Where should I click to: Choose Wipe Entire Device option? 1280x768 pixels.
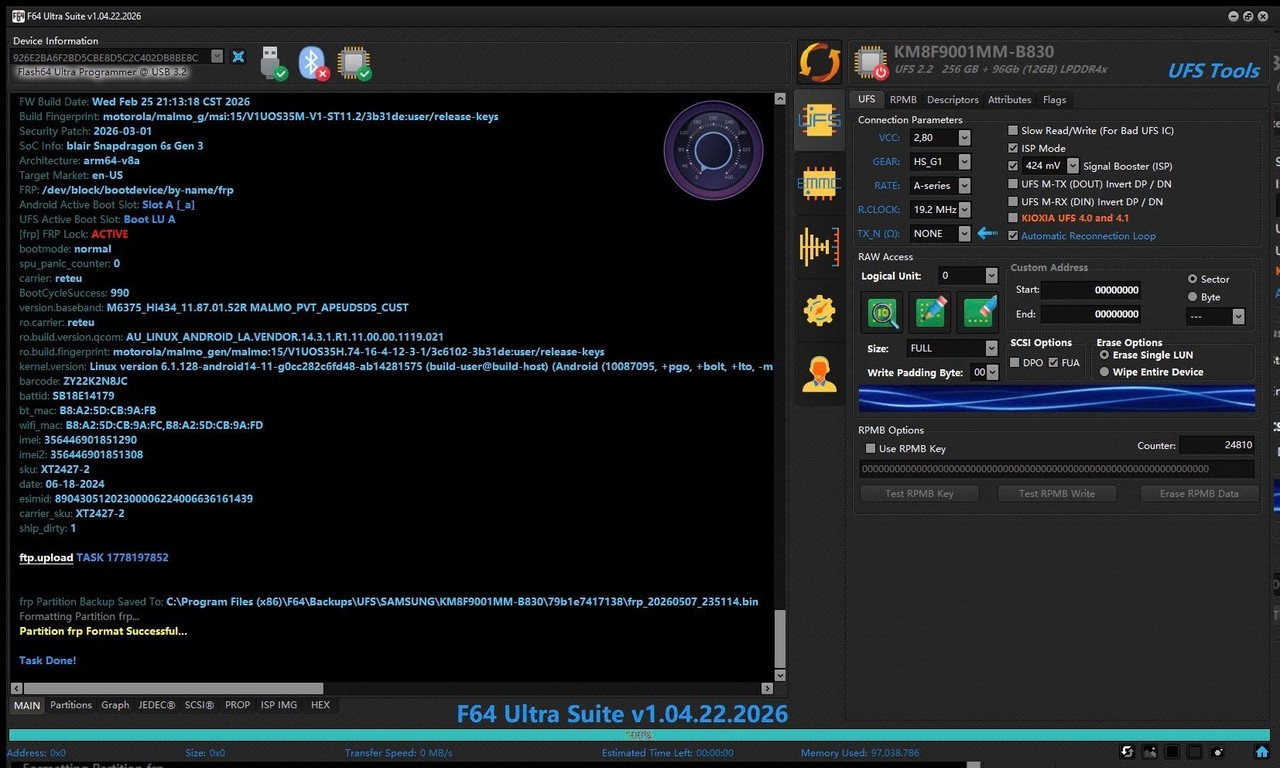pyautogui.click(x=1104, y=372)
